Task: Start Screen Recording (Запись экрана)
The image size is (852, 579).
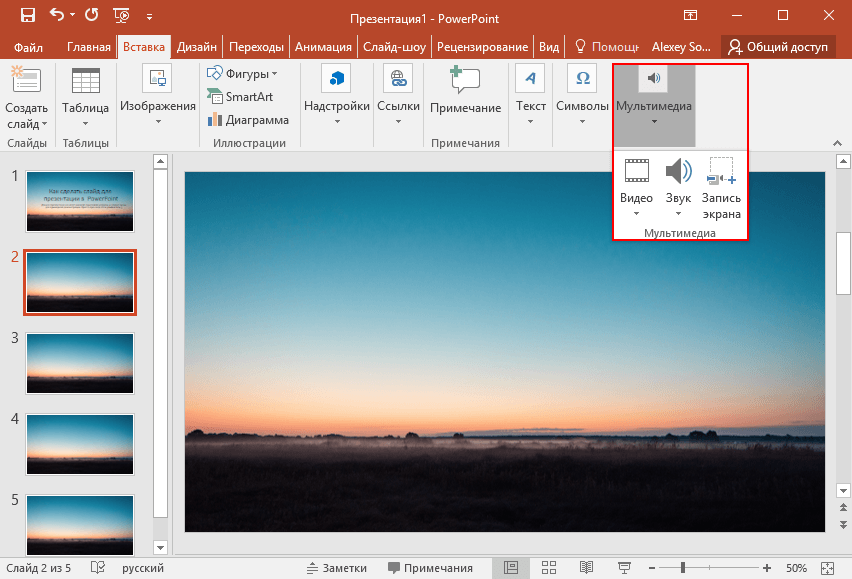Action: pyautogui.click(x=721, y=180)
